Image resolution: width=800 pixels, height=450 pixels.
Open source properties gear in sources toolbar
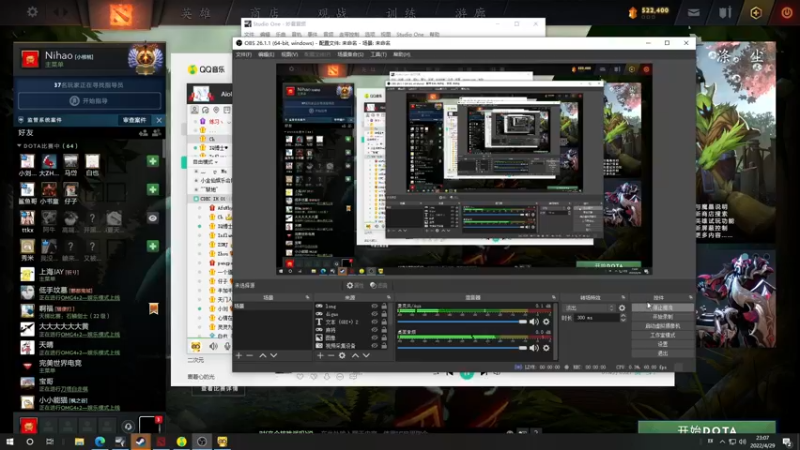342,355
